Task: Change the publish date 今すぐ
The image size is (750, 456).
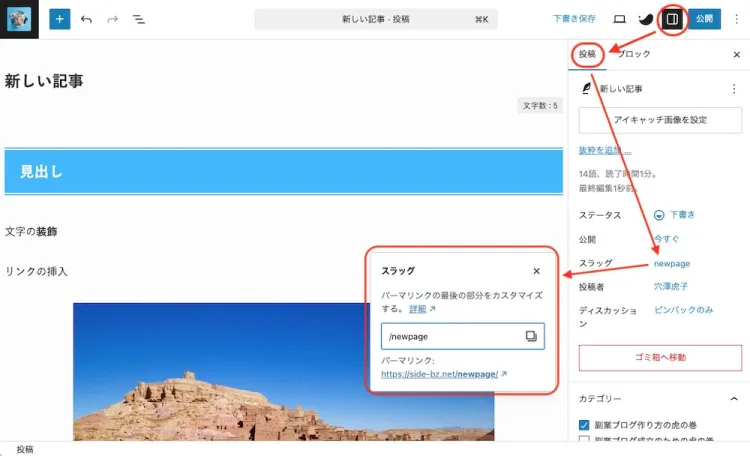Action: pos(666,238)
